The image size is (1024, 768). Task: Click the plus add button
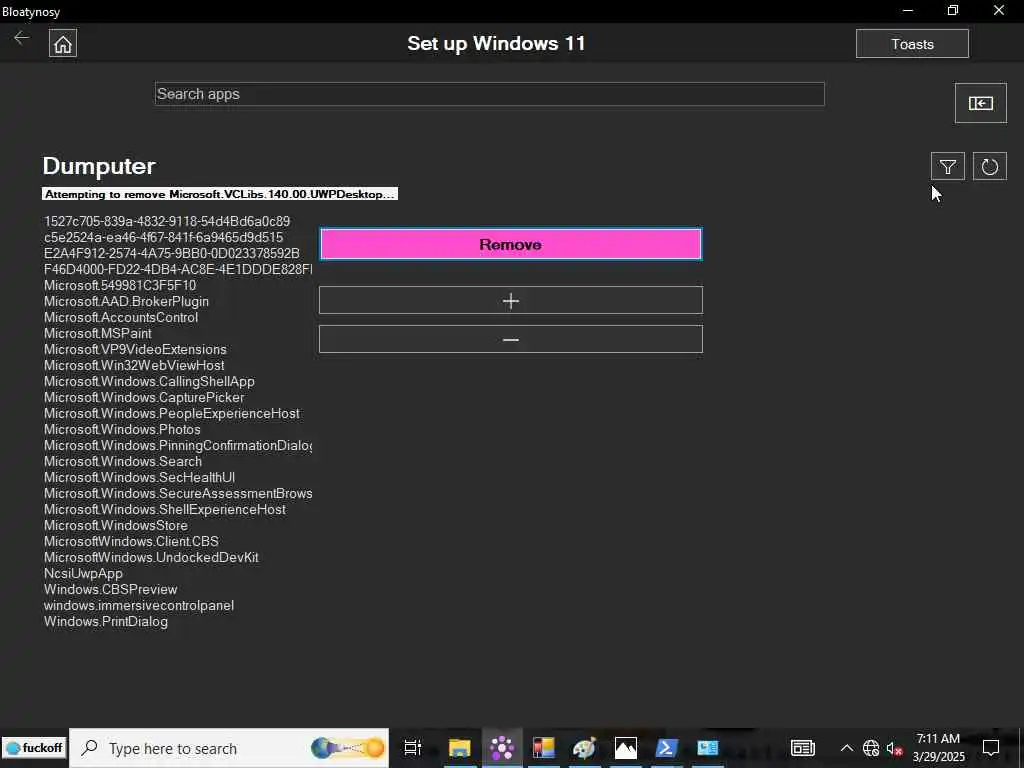click(511, 300)
